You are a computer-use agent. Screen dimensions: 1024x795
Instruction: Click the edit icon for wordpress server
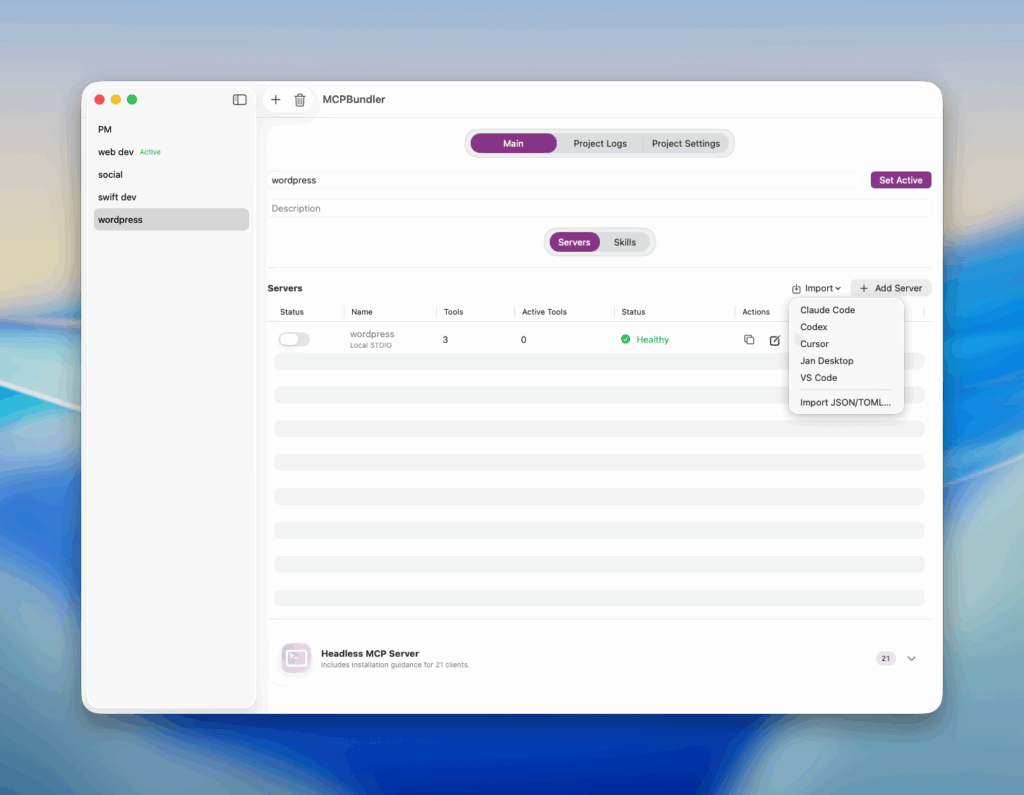tap(774, 340)
